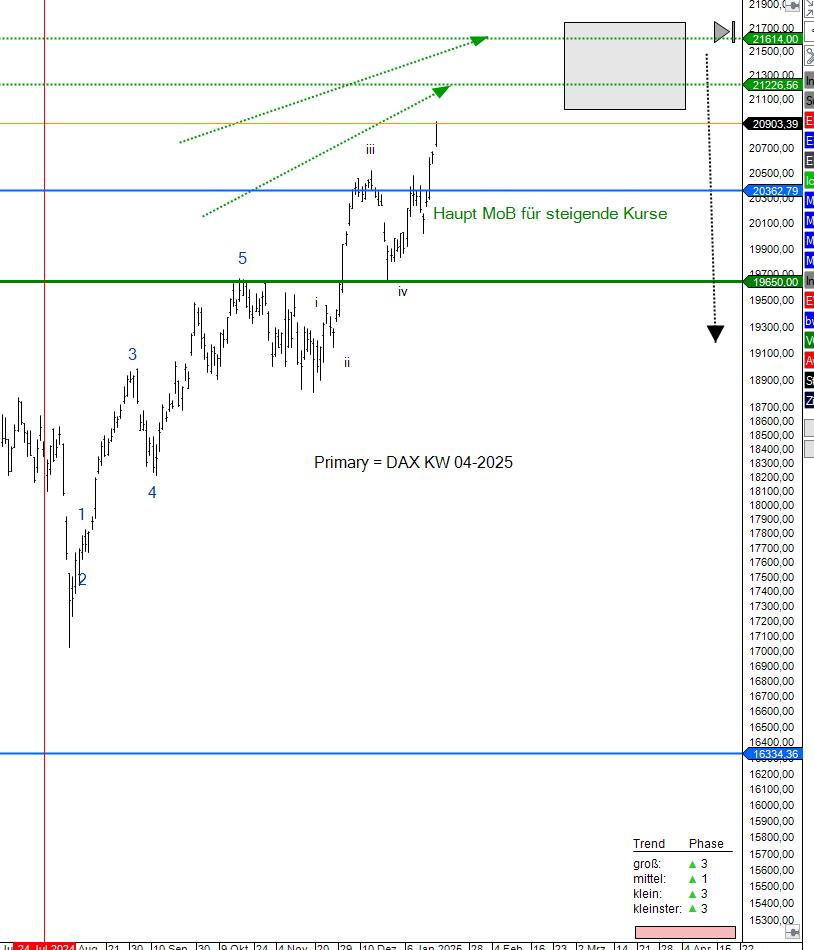The image size is (814, 950).
Task: Toggle the blue "E" button on the right toolbar
Action: [806, 138]
